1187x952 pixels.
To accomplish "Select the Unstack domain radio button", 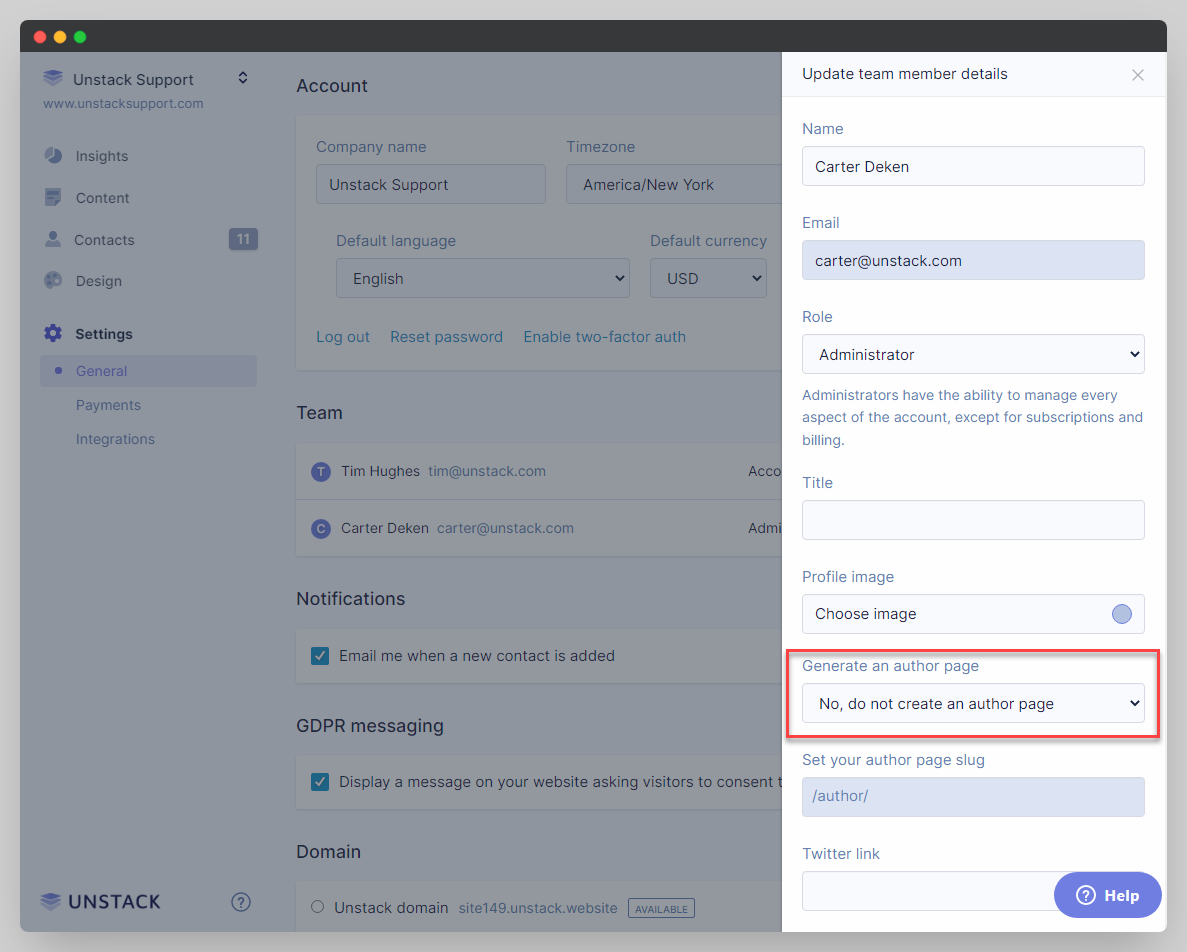I will (x=318, y=907).
